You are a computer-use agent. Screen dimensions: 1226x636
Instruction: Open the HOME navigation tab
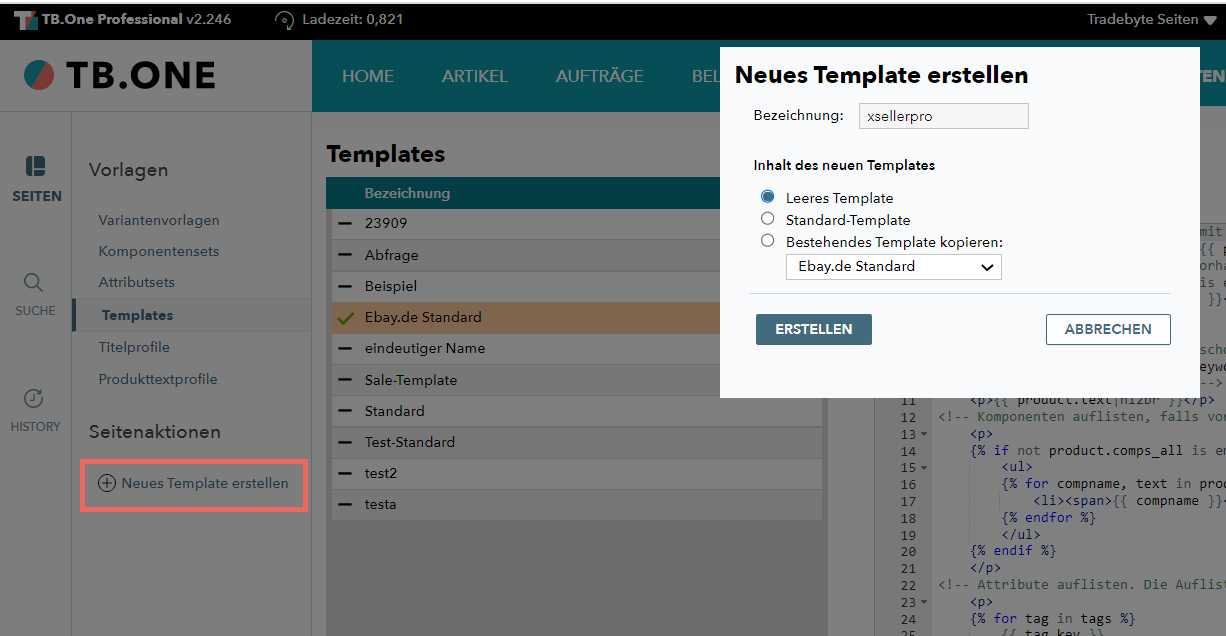point(368,76)
